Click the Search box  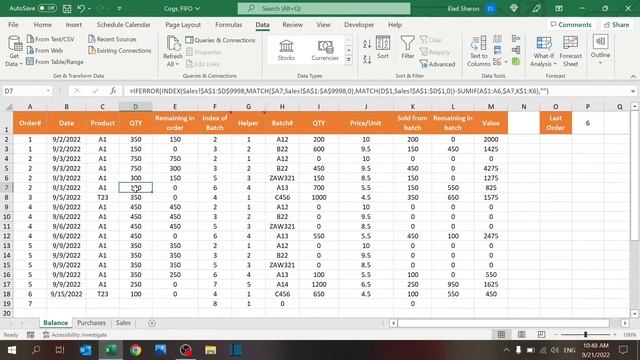pos(324,8)
